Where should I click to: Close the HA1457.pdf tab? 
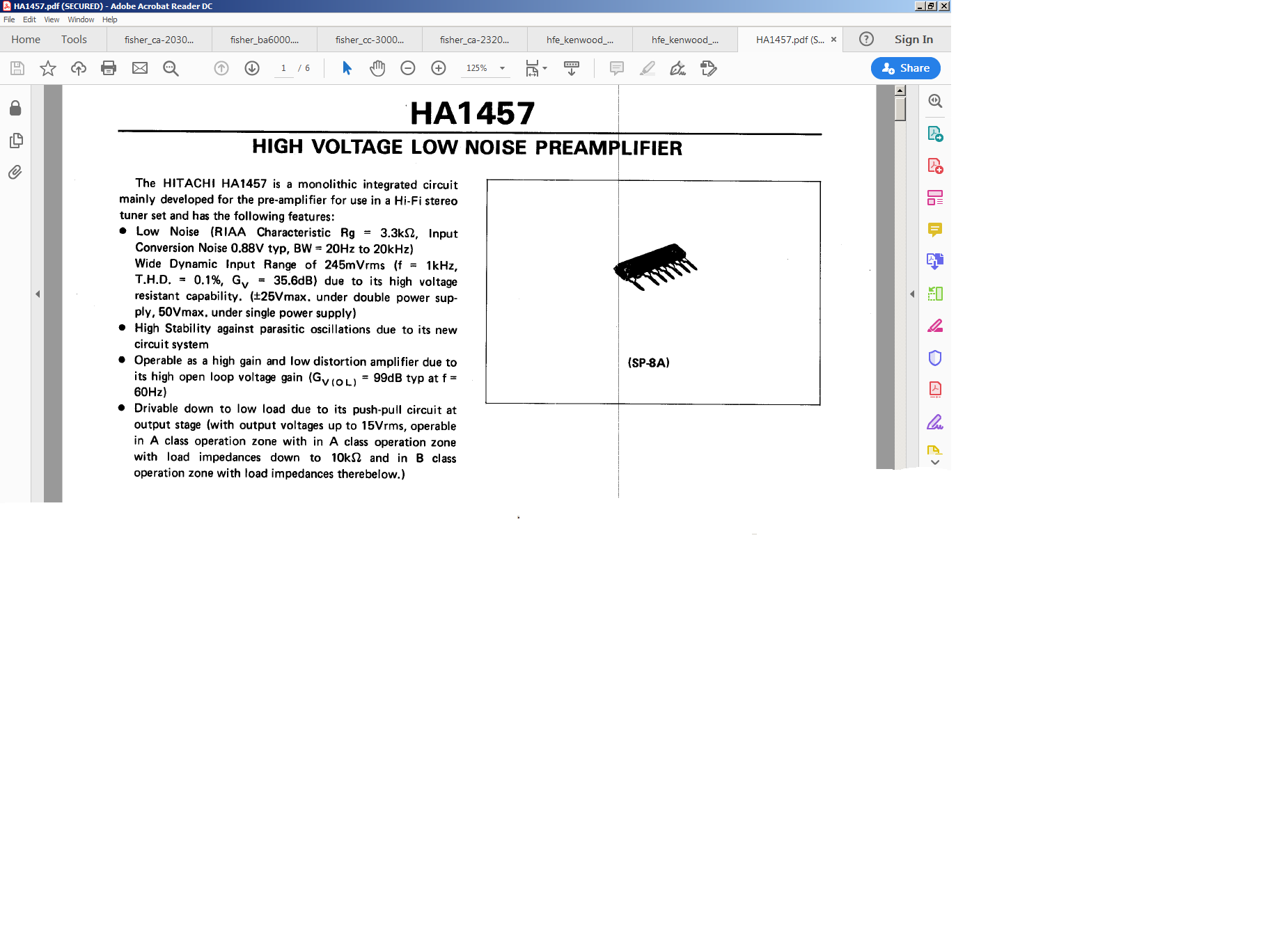pyautogui.click(x=833, y=40)
